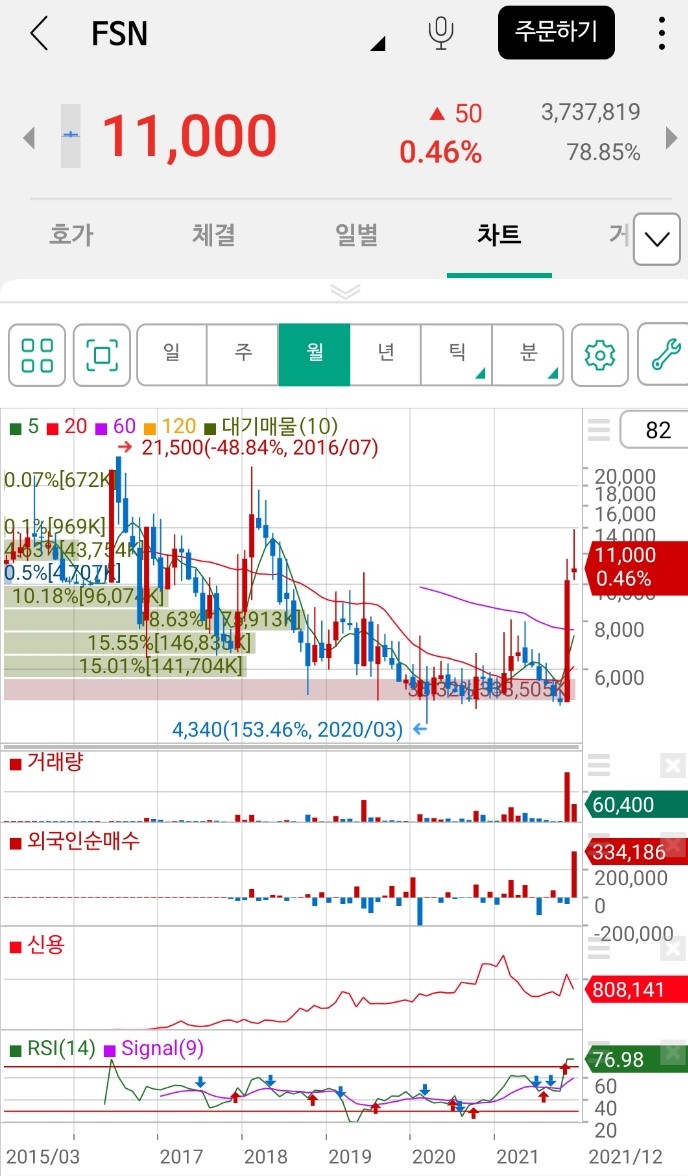The height and width of the screenshot is (1176, 688).
Task: Tap the RSI(14) legend label
Action: pos(53,1048)
